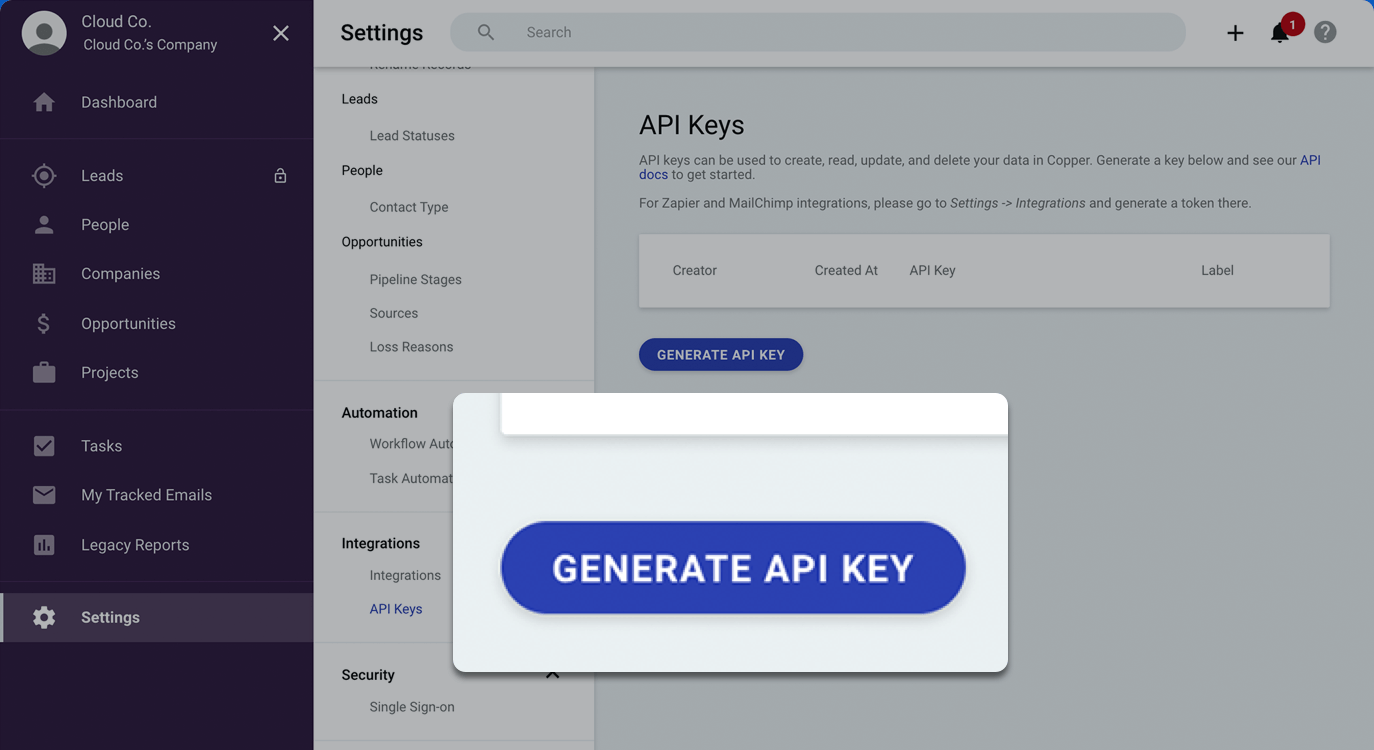Open Dashboard in the sidebar
1374x750 pixels.
[x=119, y=102]
